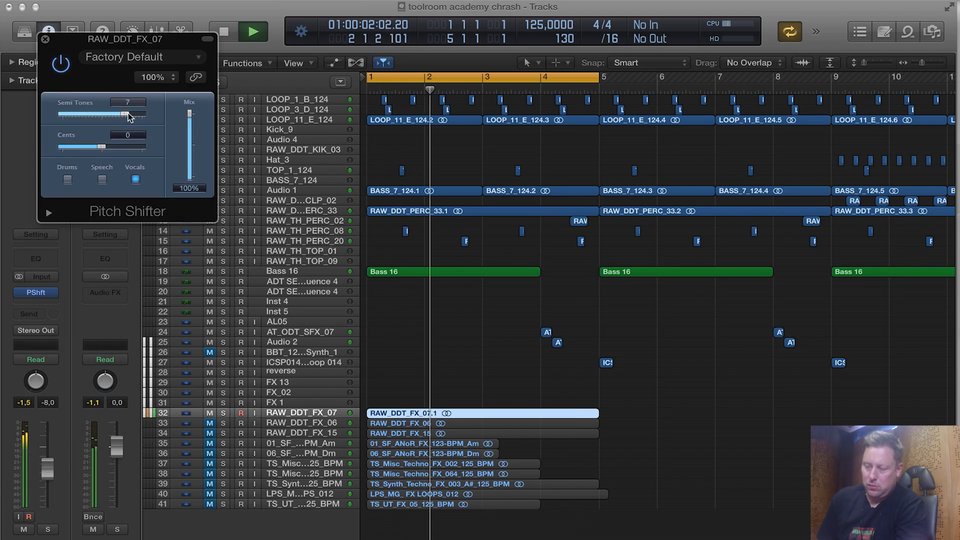
Task: Enable Speech timing mode
Action: [102, 179]
